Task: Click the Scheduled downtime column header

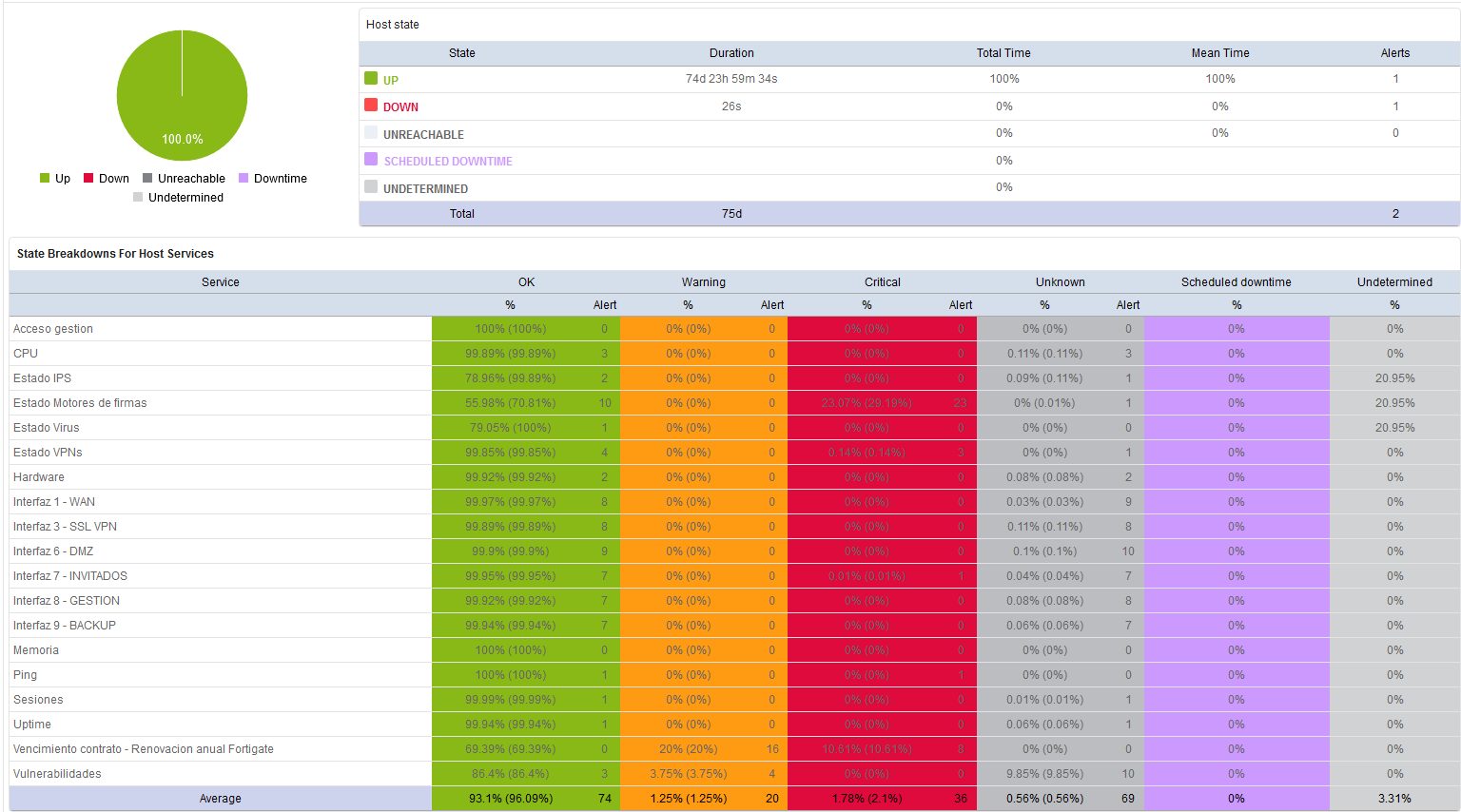Action: [1236, 282]
